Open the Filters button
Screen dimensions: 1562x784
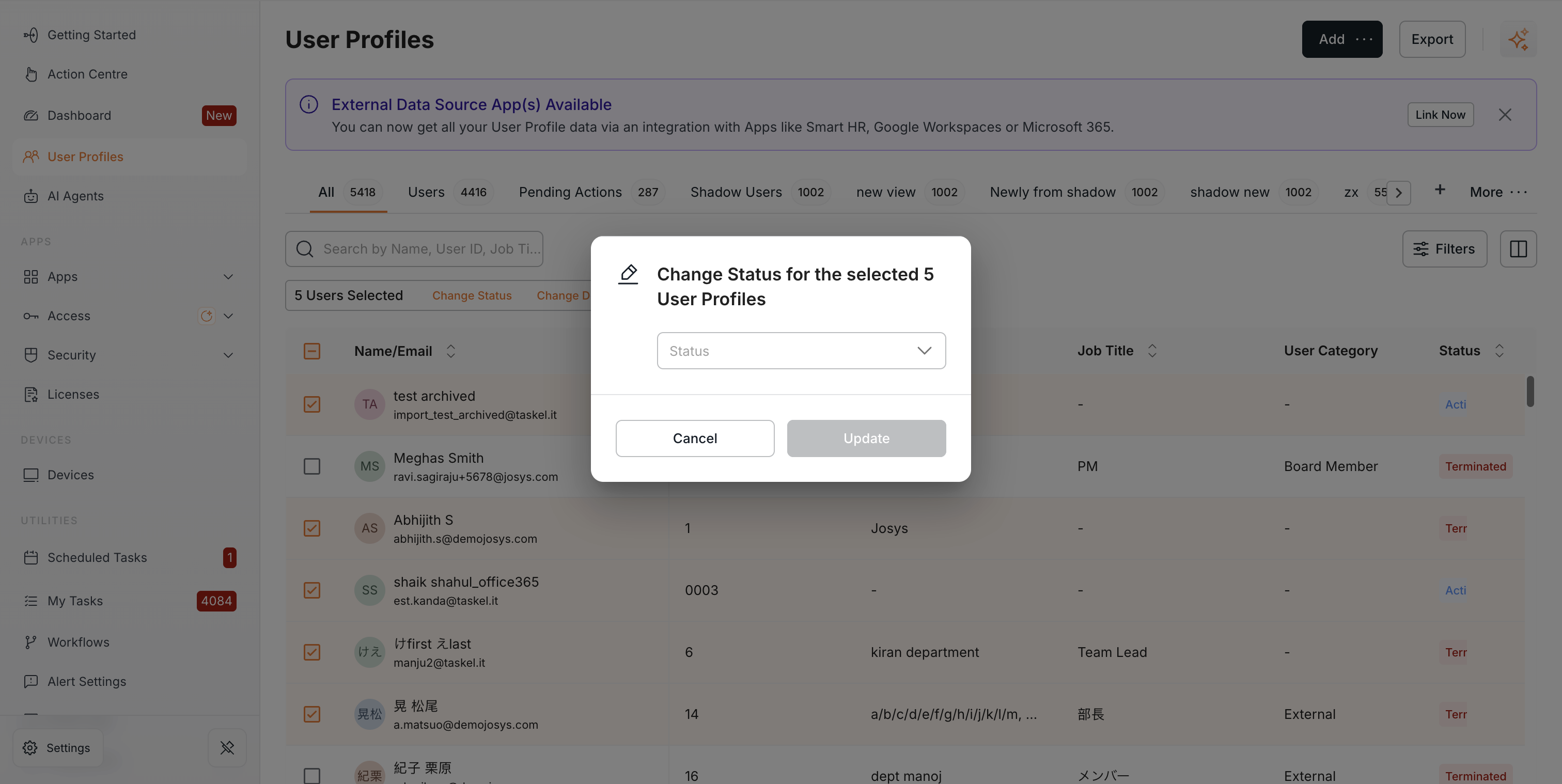pos(1444,248)
